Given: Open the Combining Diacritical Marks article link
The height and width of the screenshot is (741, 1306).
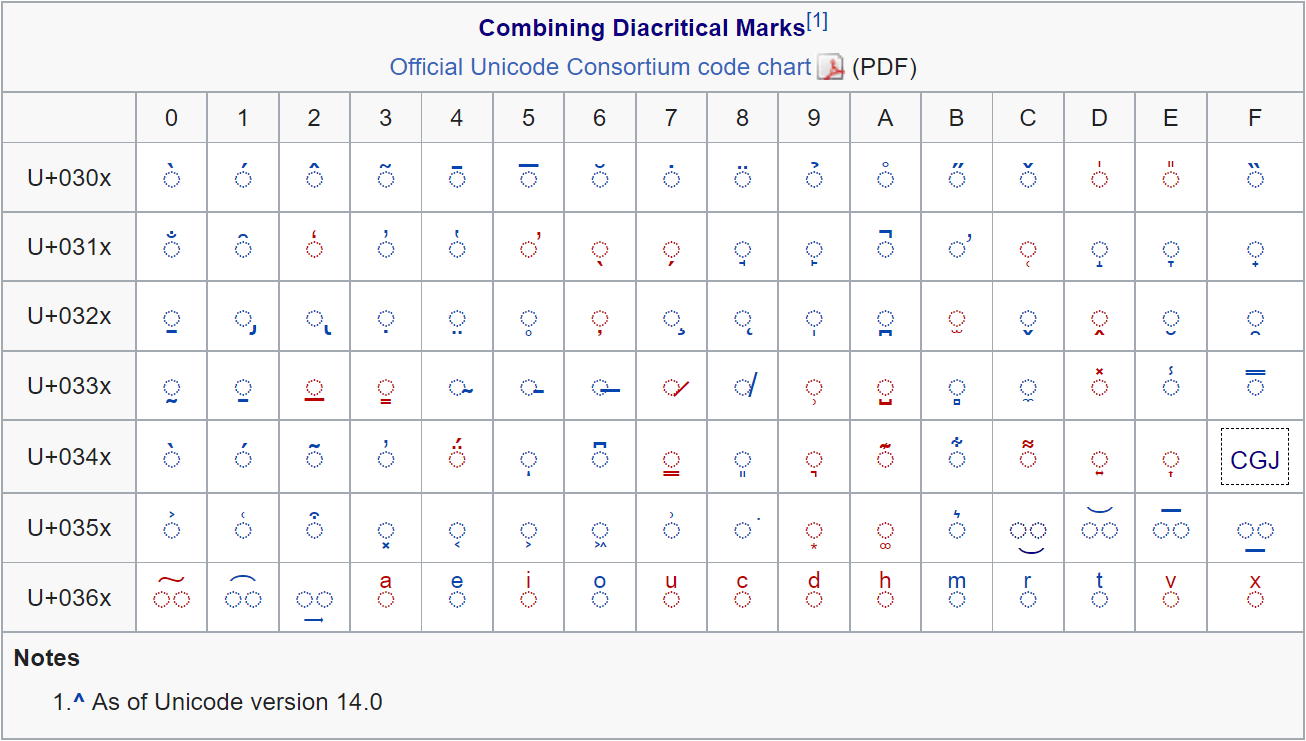Looking at the screenshot, I should 641,28.
